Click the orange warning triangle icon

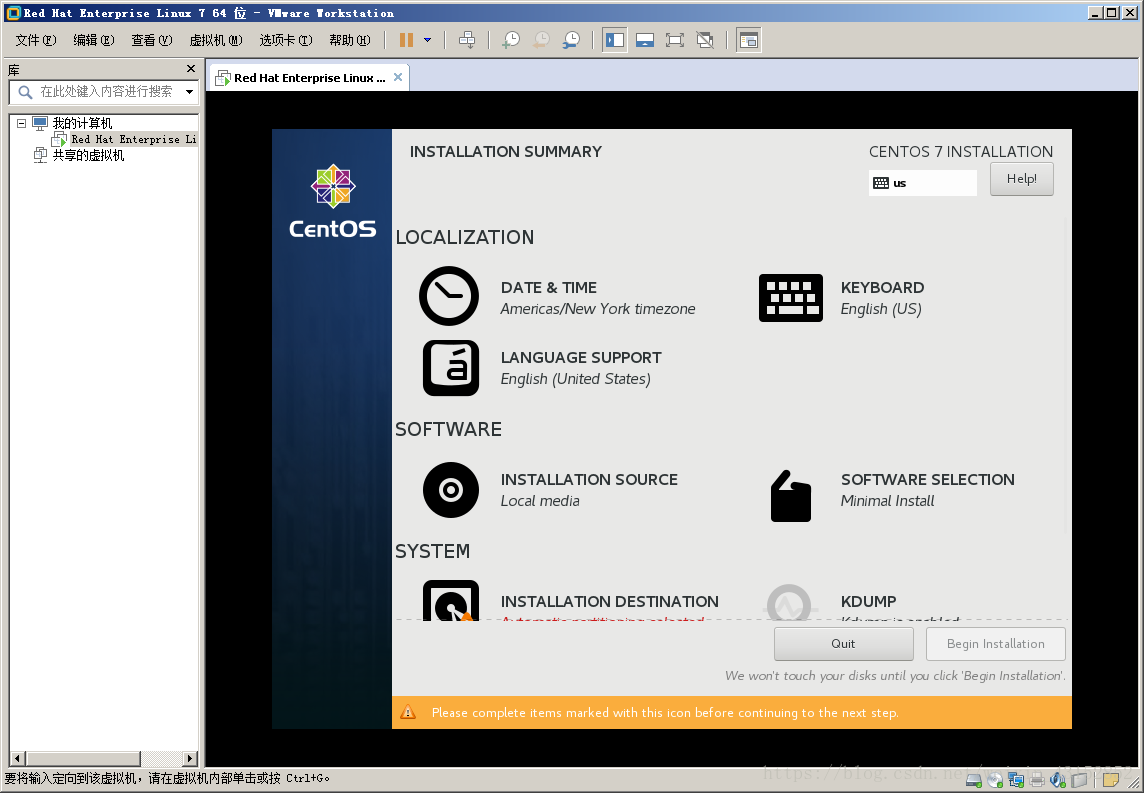pyautogui.click(x=408, y=712)
